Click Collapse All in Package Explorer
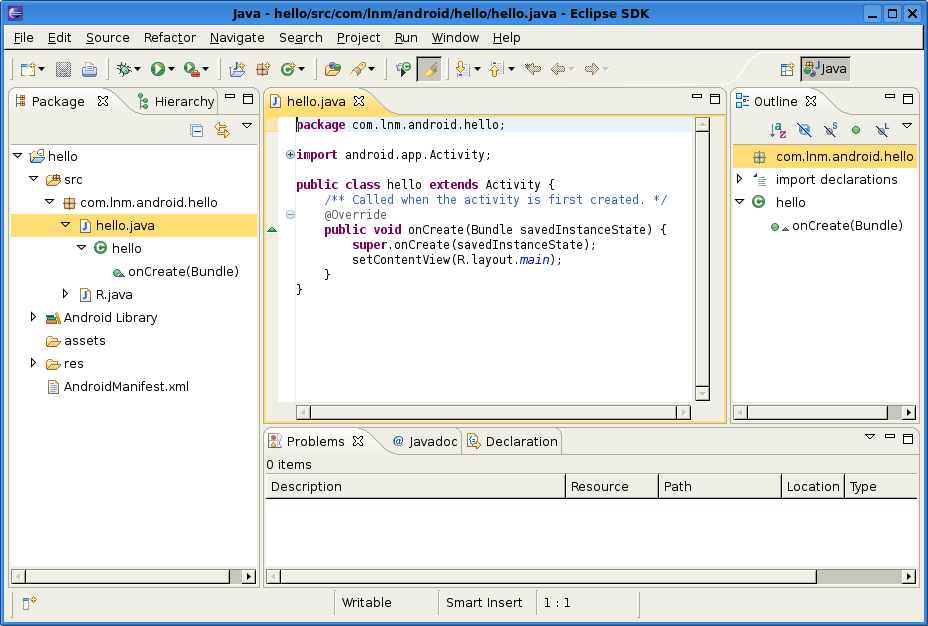928x626 pixels. pyautogui.click(x=196, y=130)
